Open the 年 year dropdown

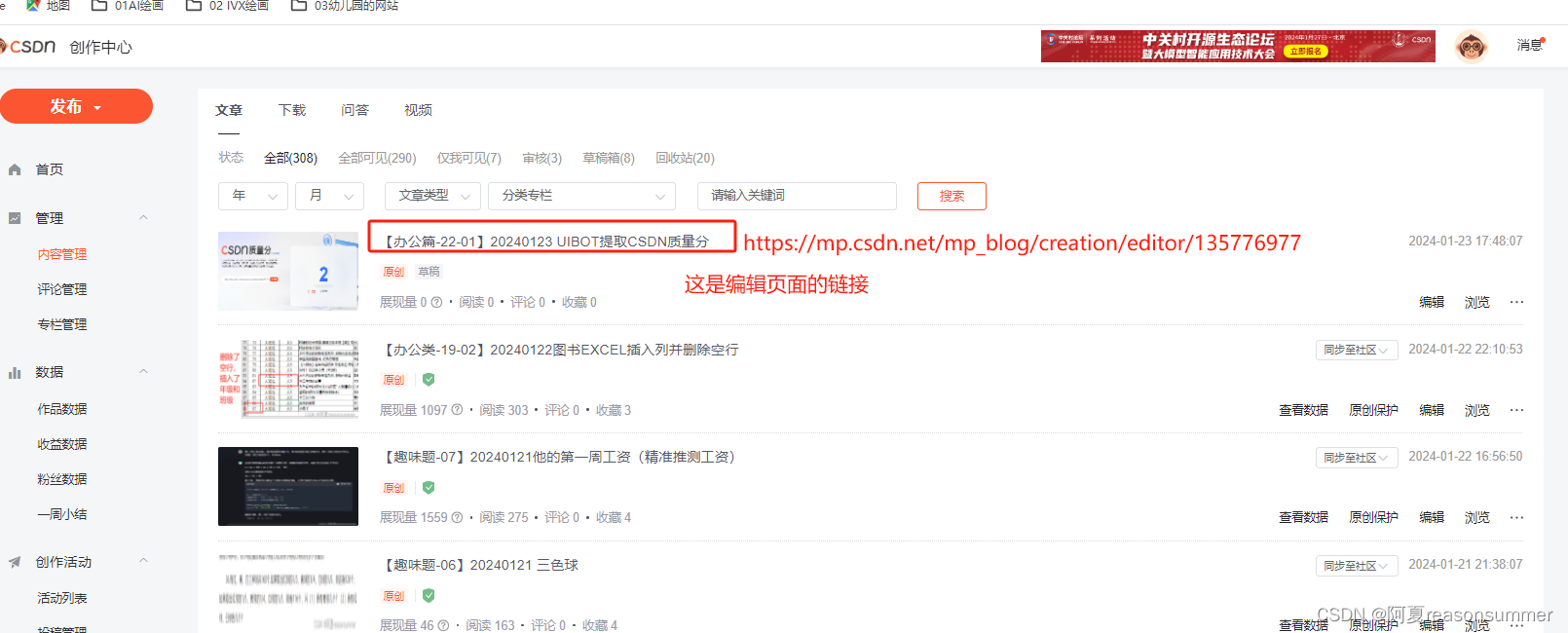(253, 196)
